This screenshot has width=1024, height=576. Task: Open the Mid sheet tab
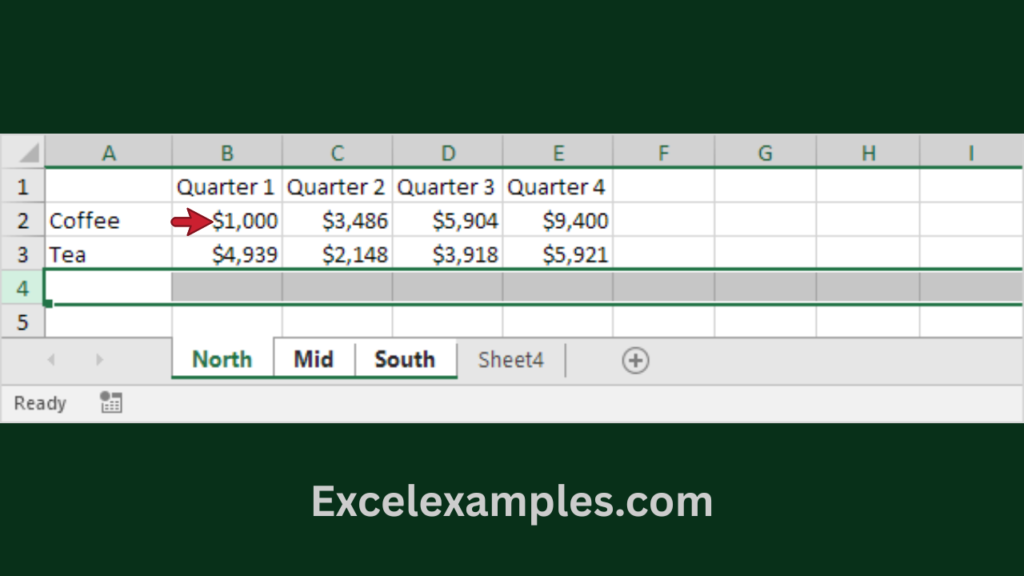coord(313,360)
